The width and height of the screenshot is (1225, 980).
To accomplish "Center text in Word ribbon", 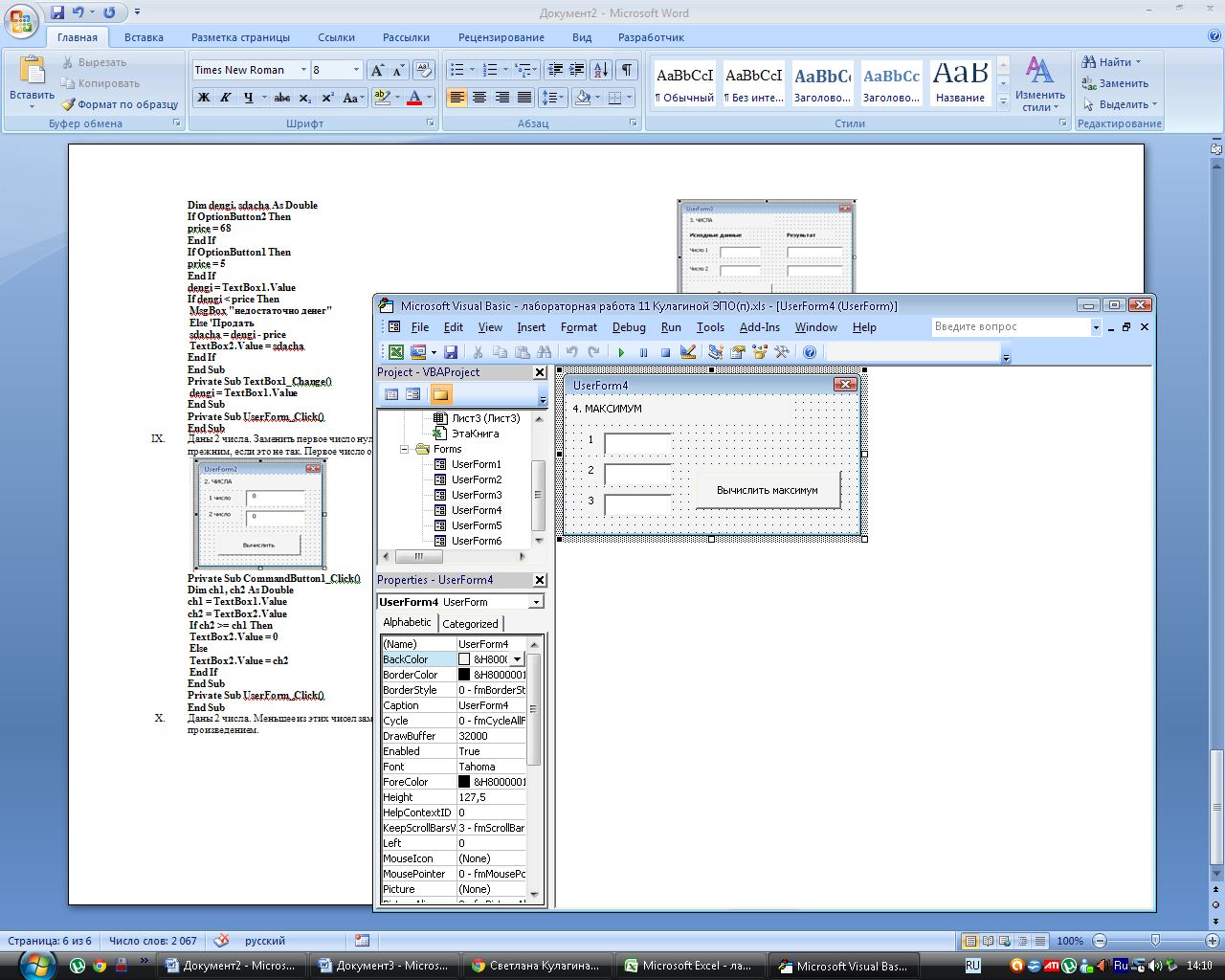I will (479, 98).
